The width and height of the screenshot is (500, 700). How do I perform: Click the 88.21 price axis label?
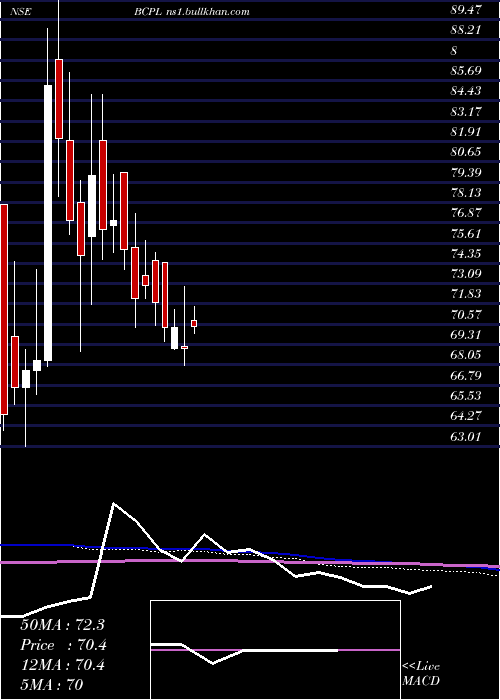coord(466,30)
